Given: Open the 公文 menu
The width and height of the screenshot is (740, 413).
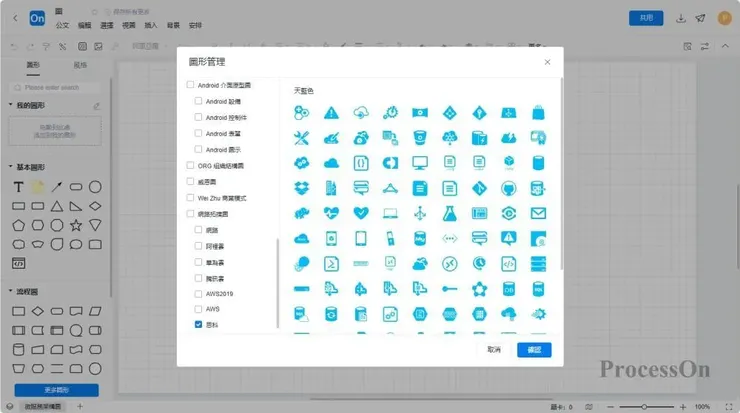Looking at the screenshot, I should pos(62,25).
